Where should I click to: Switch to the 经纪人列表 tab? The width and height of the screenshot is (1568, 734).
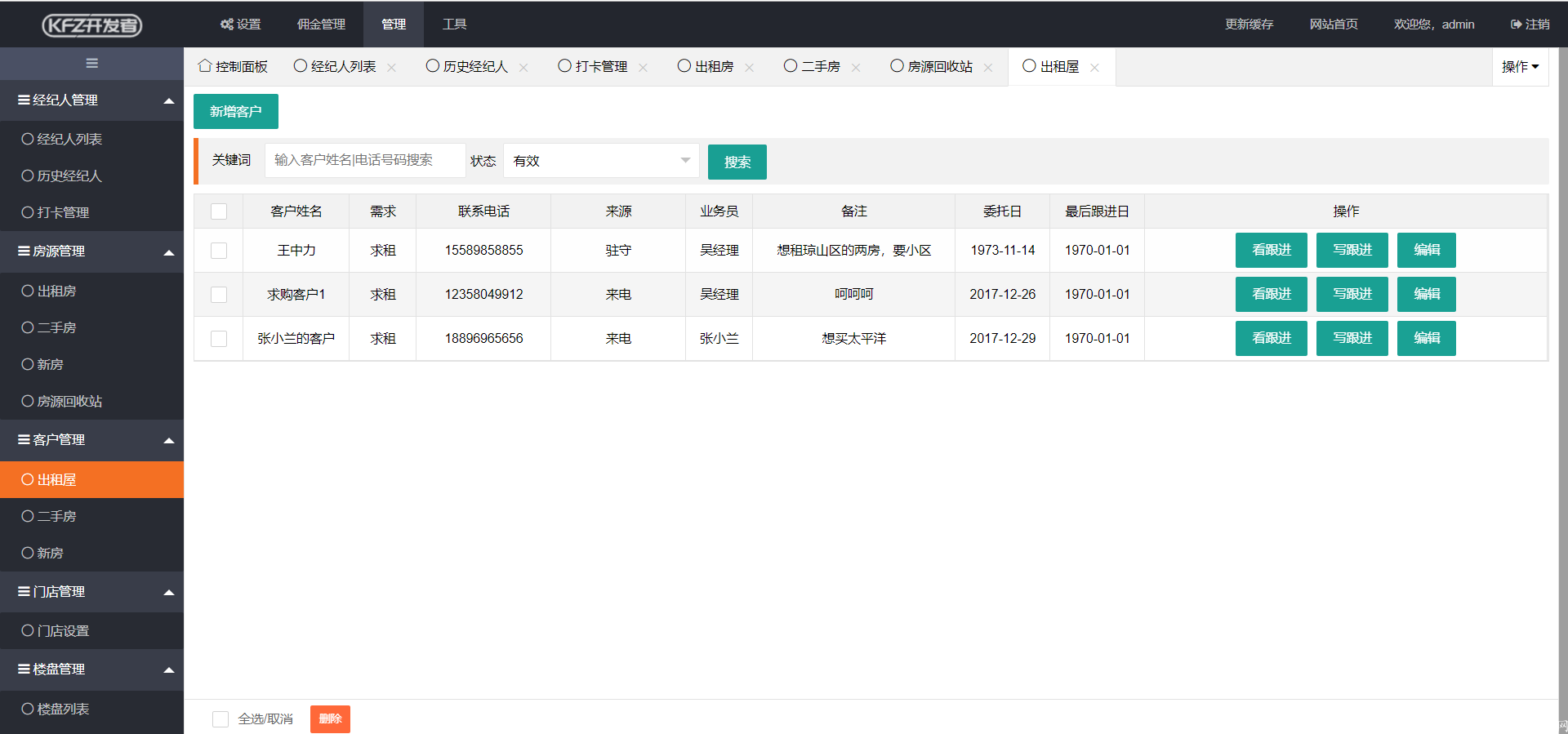pyautogui.click(x=343, y=67)
